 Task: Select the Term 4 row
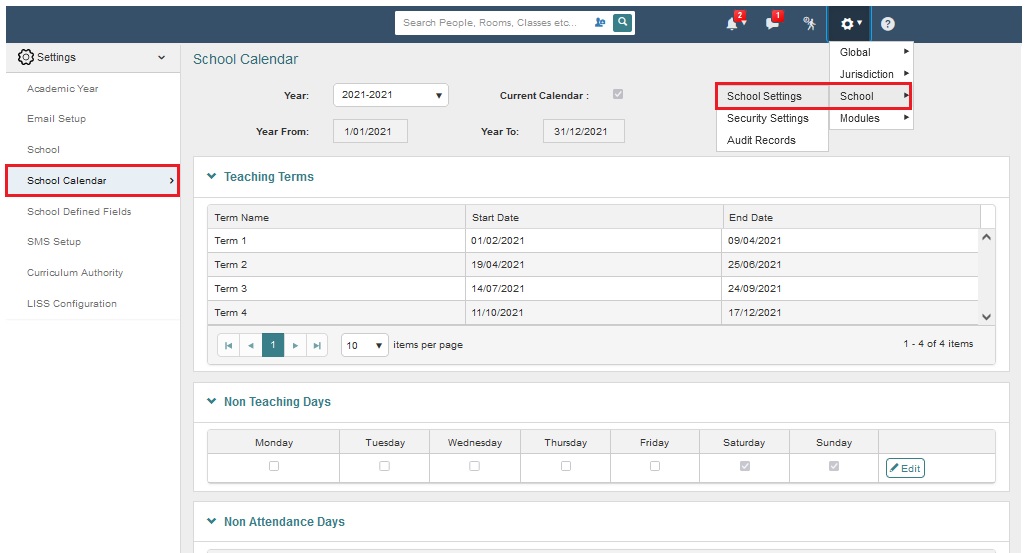click(x=593, y=313)
